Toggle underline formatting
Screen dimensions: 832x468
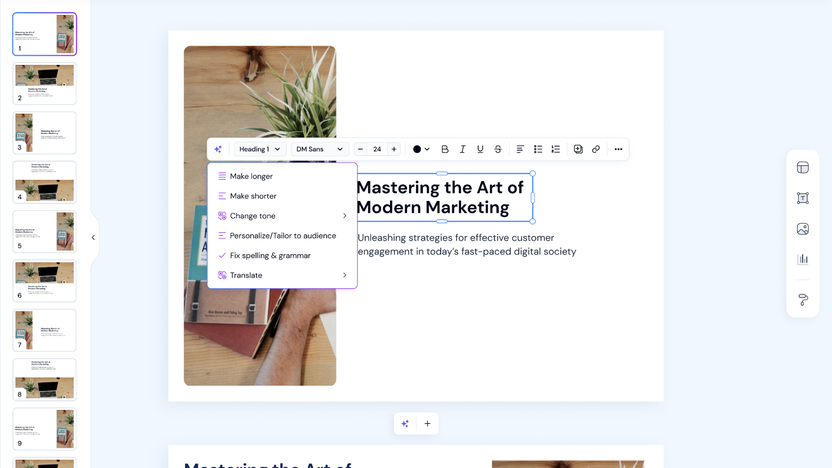click(480, 149)
